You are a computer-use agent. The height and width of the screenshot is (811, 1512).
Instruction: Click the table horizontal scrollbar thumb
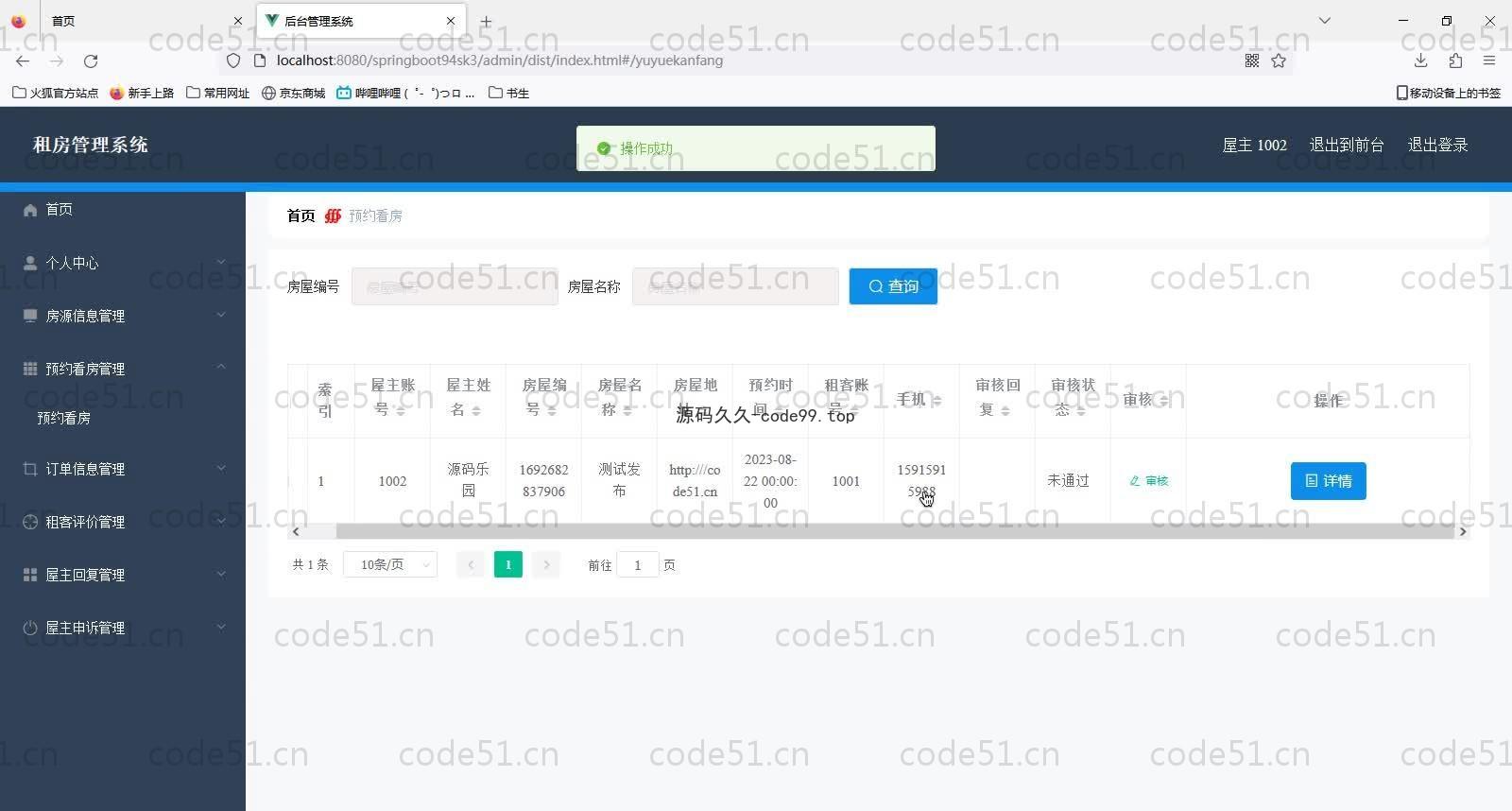pos(894,531)
